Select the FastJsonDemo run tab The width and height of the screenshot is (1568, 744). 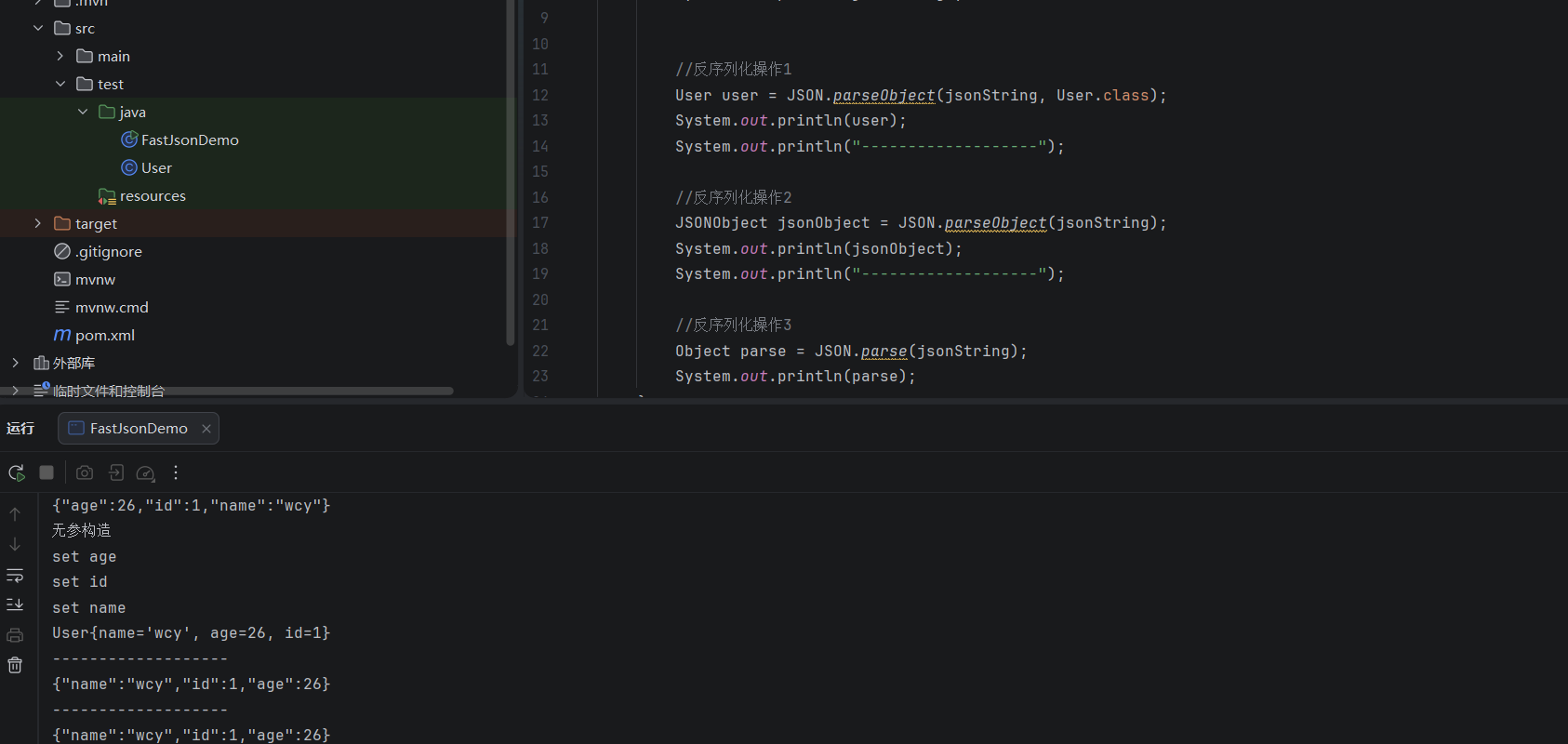coord(139,429)
